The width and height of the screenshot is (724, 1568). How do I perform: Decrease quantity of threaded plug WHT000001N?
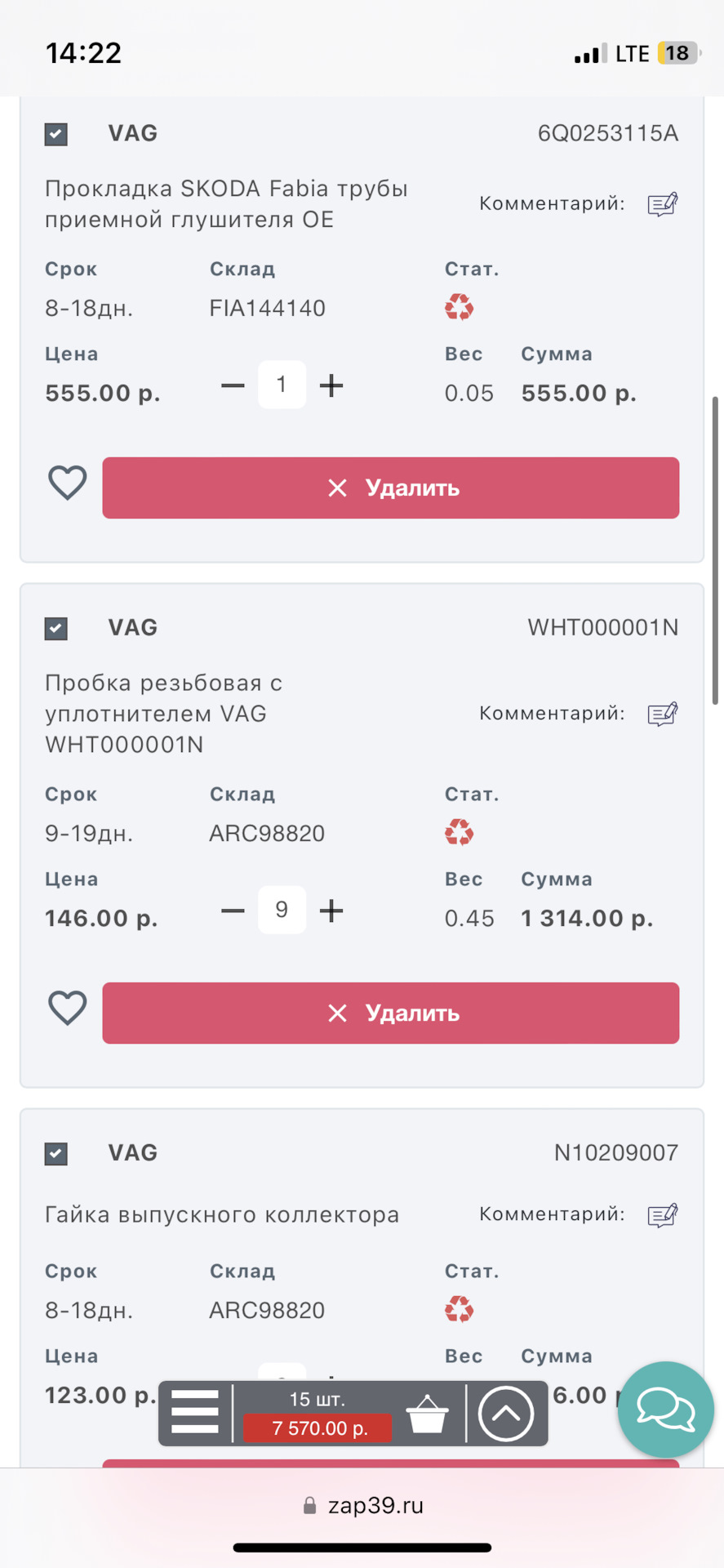233,911
